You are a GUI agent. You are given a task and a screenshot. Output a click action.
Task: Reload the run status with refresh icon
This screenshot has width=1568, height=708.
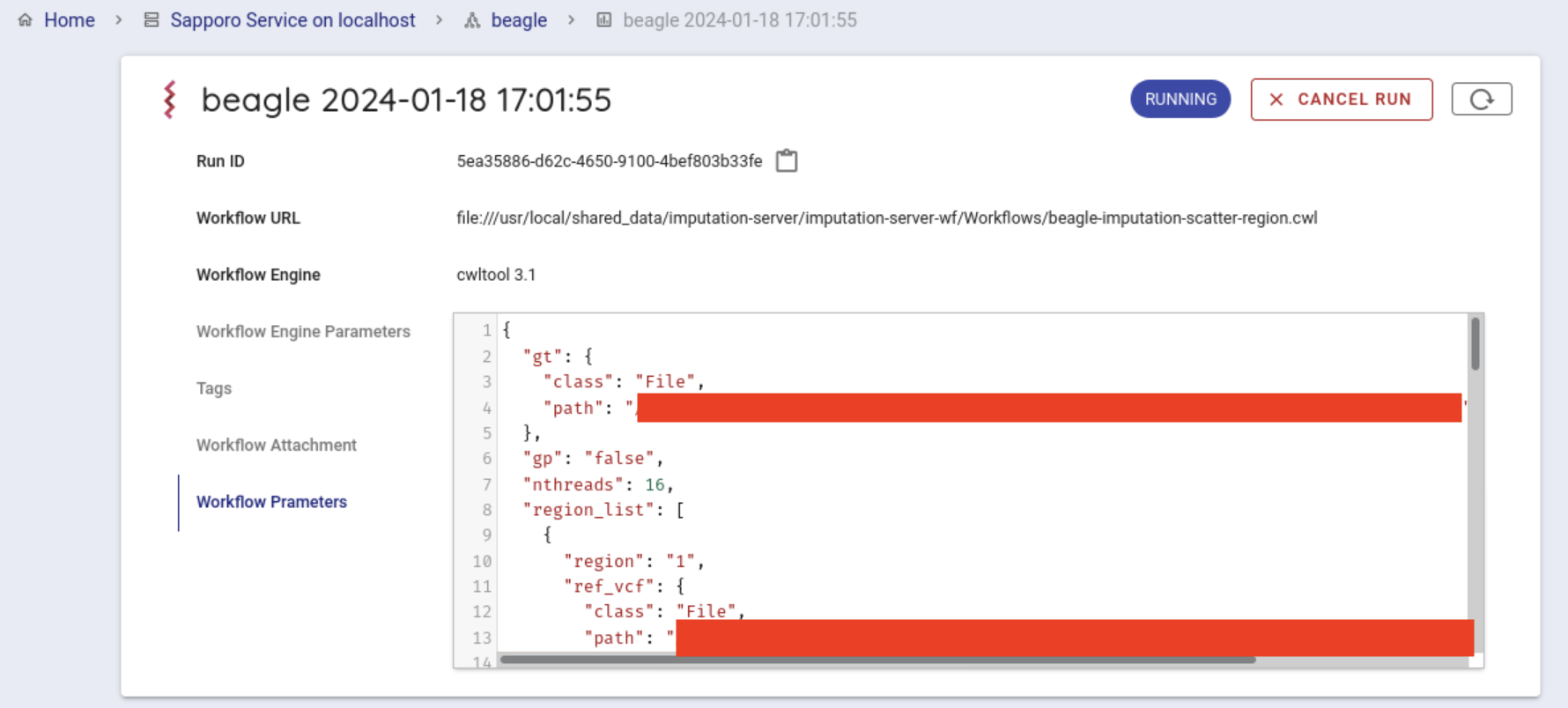click(1481, 100)
